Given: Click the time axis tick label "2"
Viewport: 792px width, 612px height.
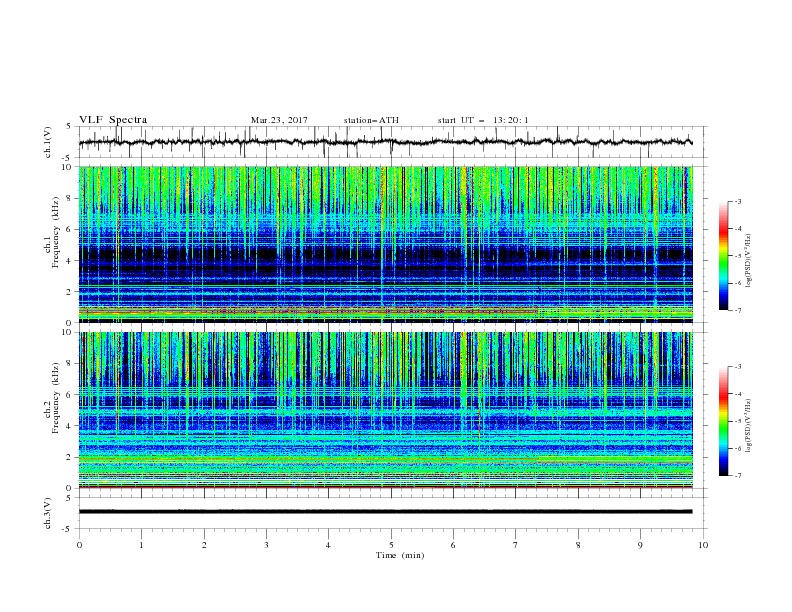Looking at the screenshot, I should 204,545.
